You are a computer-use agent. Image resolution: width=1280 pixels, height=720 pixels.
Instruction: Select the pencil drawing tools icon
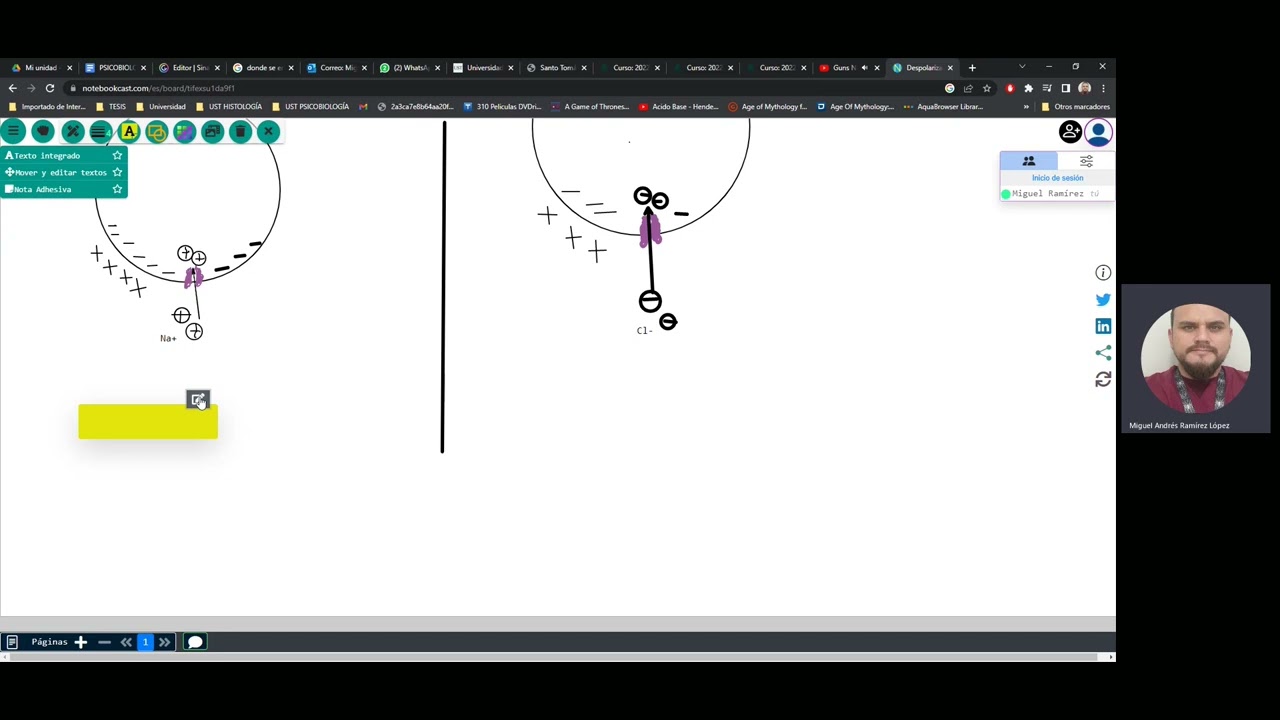tap(72, 132)
